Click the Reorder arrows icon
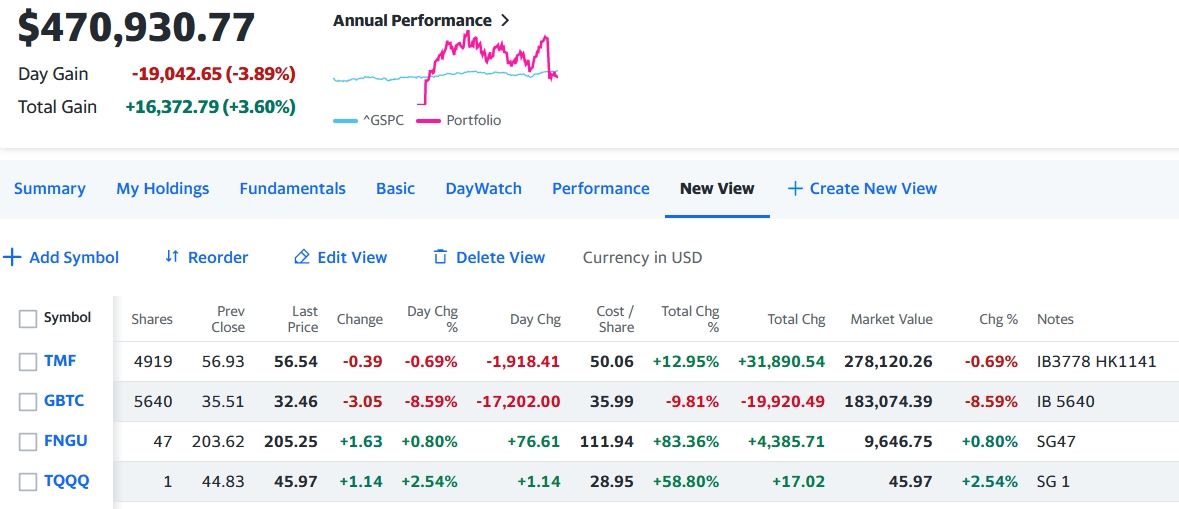 click(172, 257)
